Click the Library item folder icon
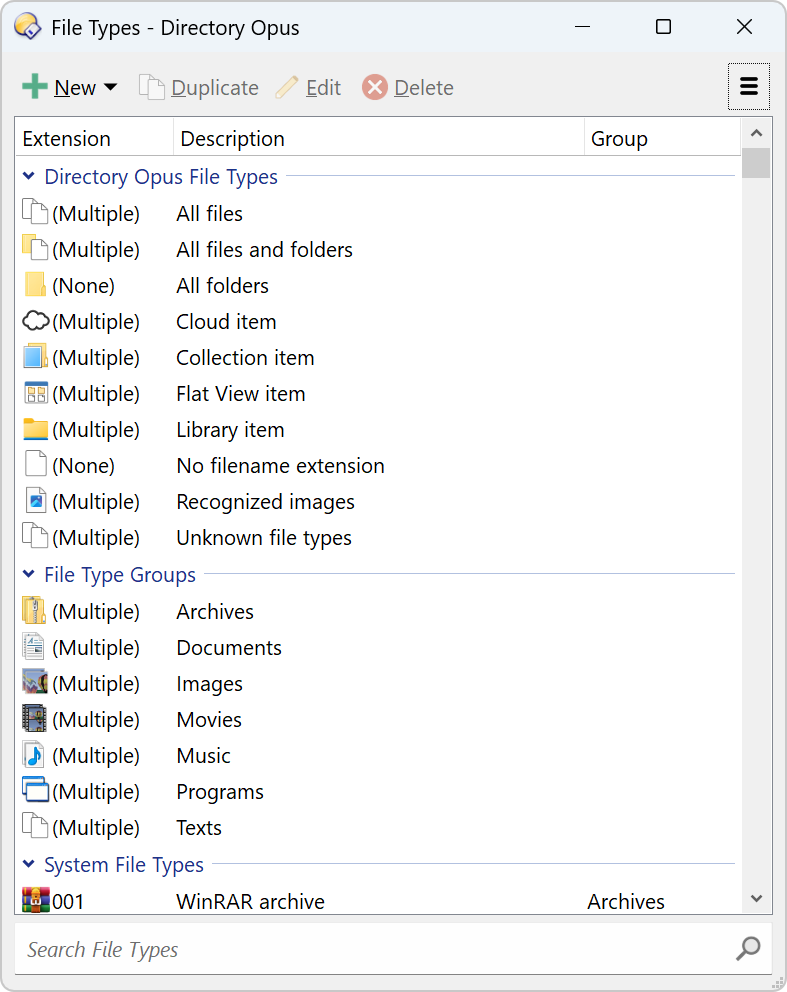Viewport: 787px width, 992px height. [35, 430]
